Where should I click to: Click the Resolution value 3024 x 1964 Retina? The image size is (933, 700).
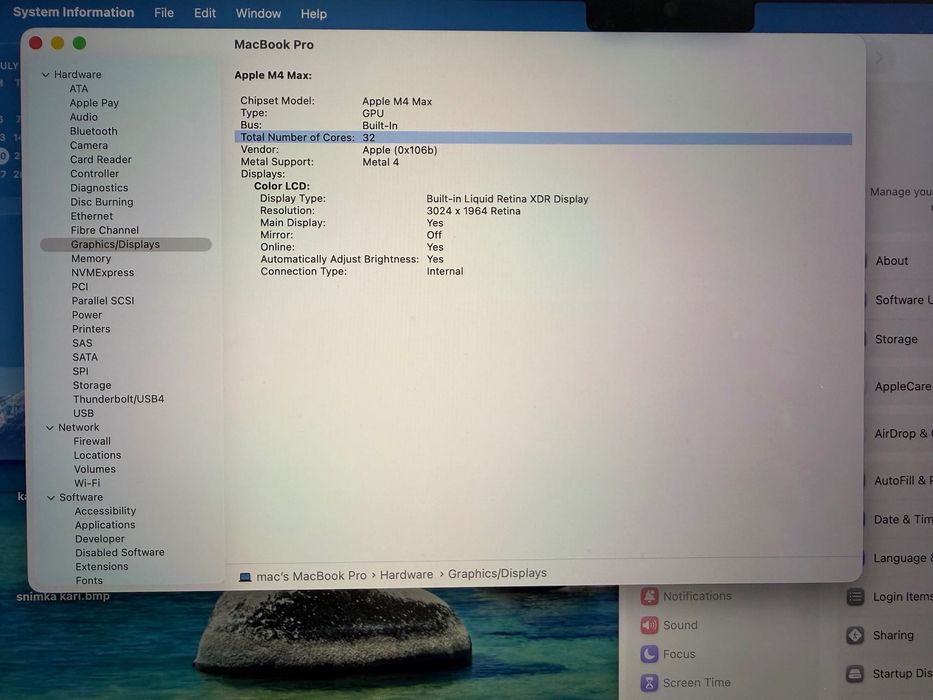473,211
